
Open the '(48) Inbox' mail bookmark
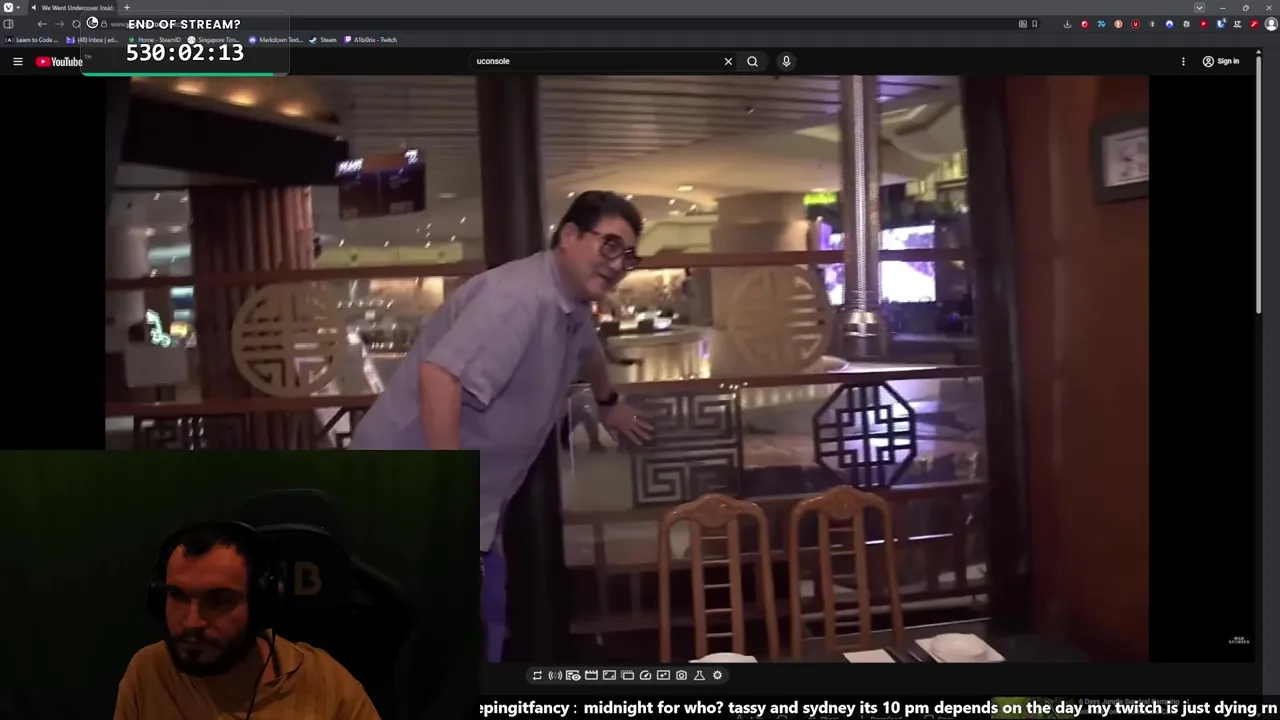point(92,40)
